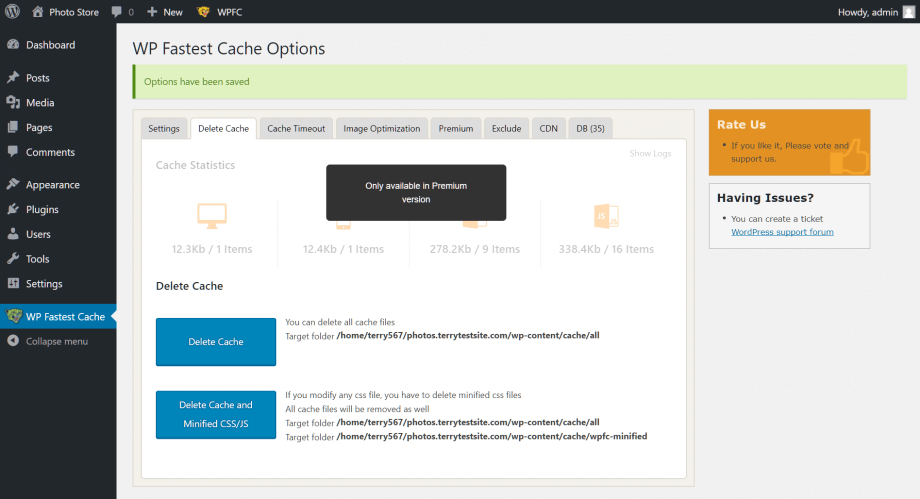Image resolution: width=920 pixels, height=499 pixels.
Task: Click the Plugins plug icon
Action: pos(13,209)
